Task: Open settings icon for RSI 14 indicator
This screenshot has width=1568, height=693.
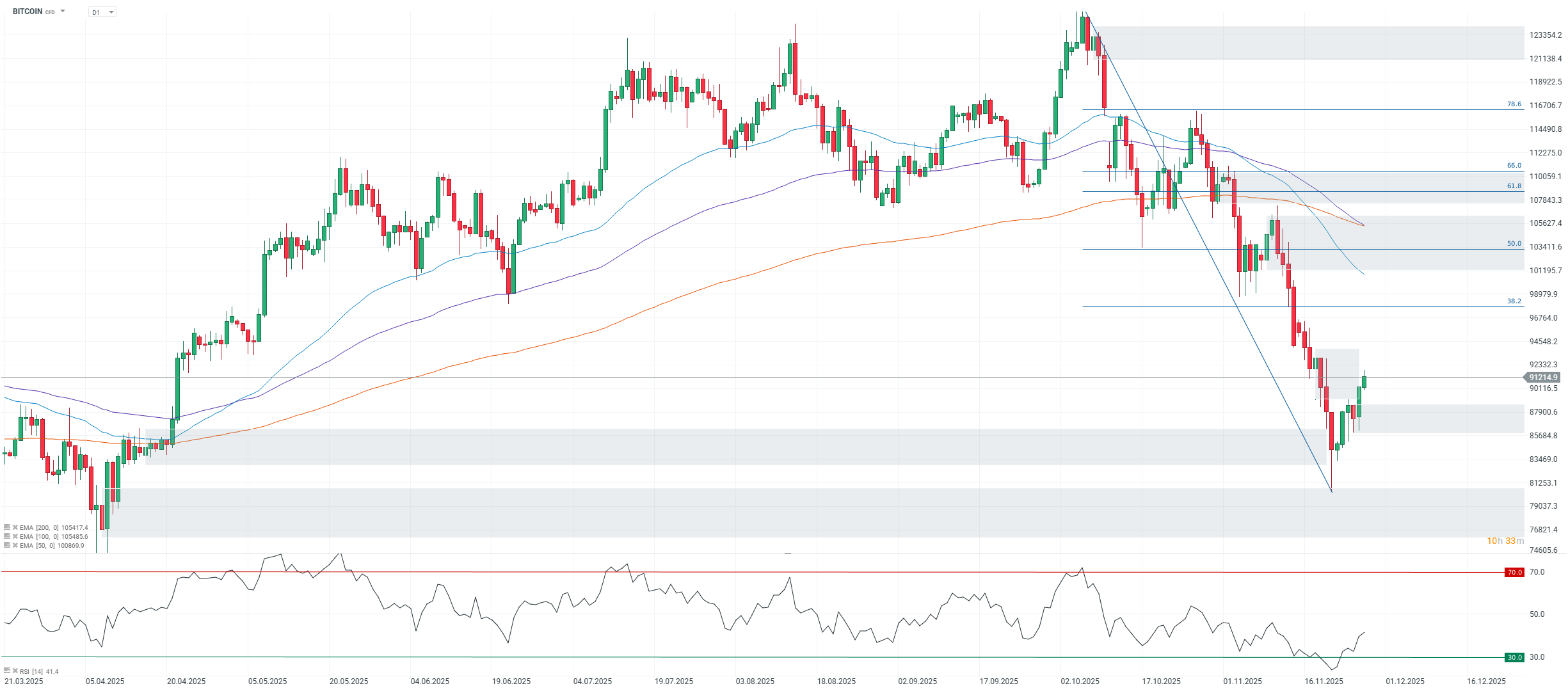Action: (x=7, y=671)
